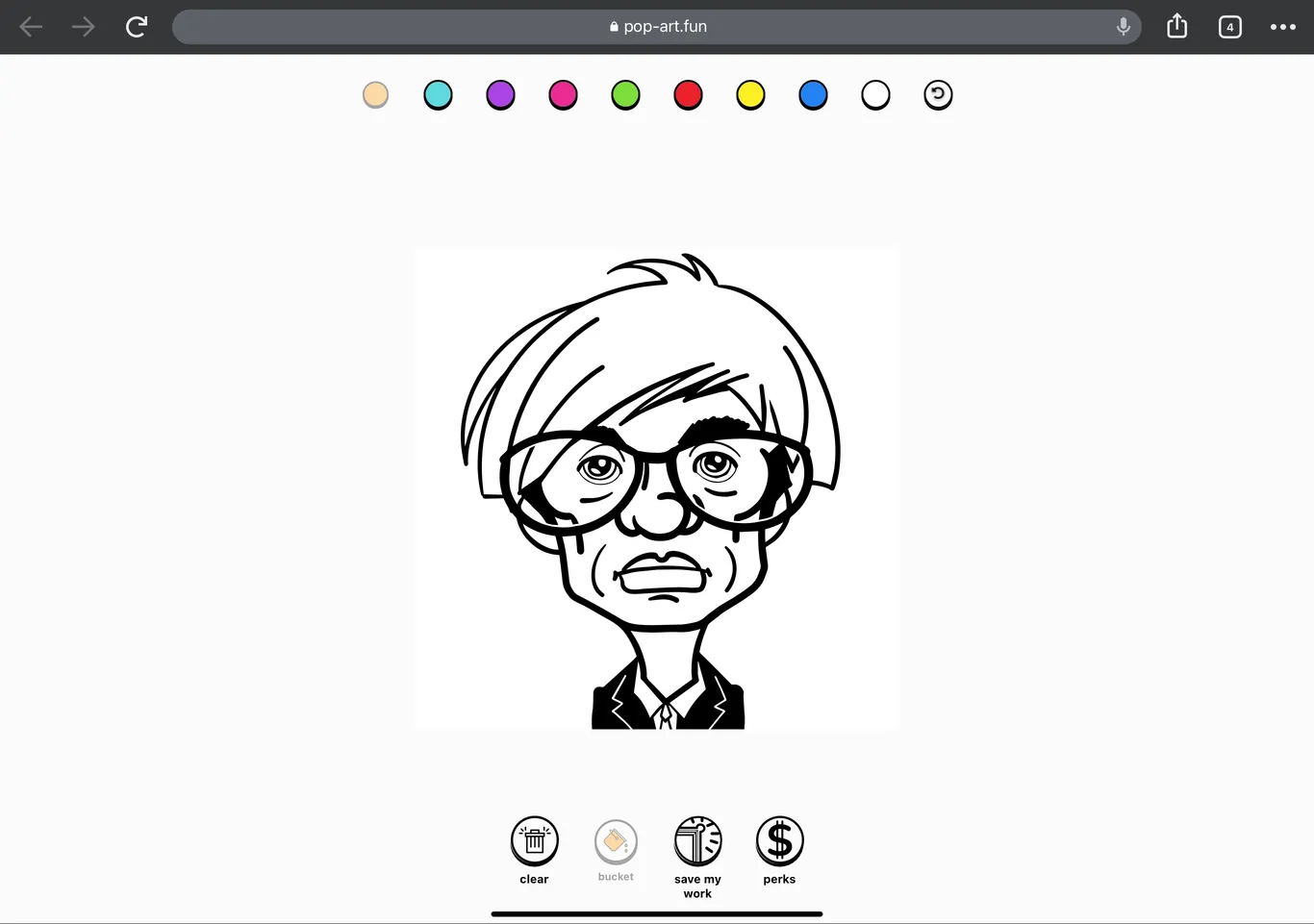Select the red color swatch
Screen dimensions: 1314x924
(688, 94)
